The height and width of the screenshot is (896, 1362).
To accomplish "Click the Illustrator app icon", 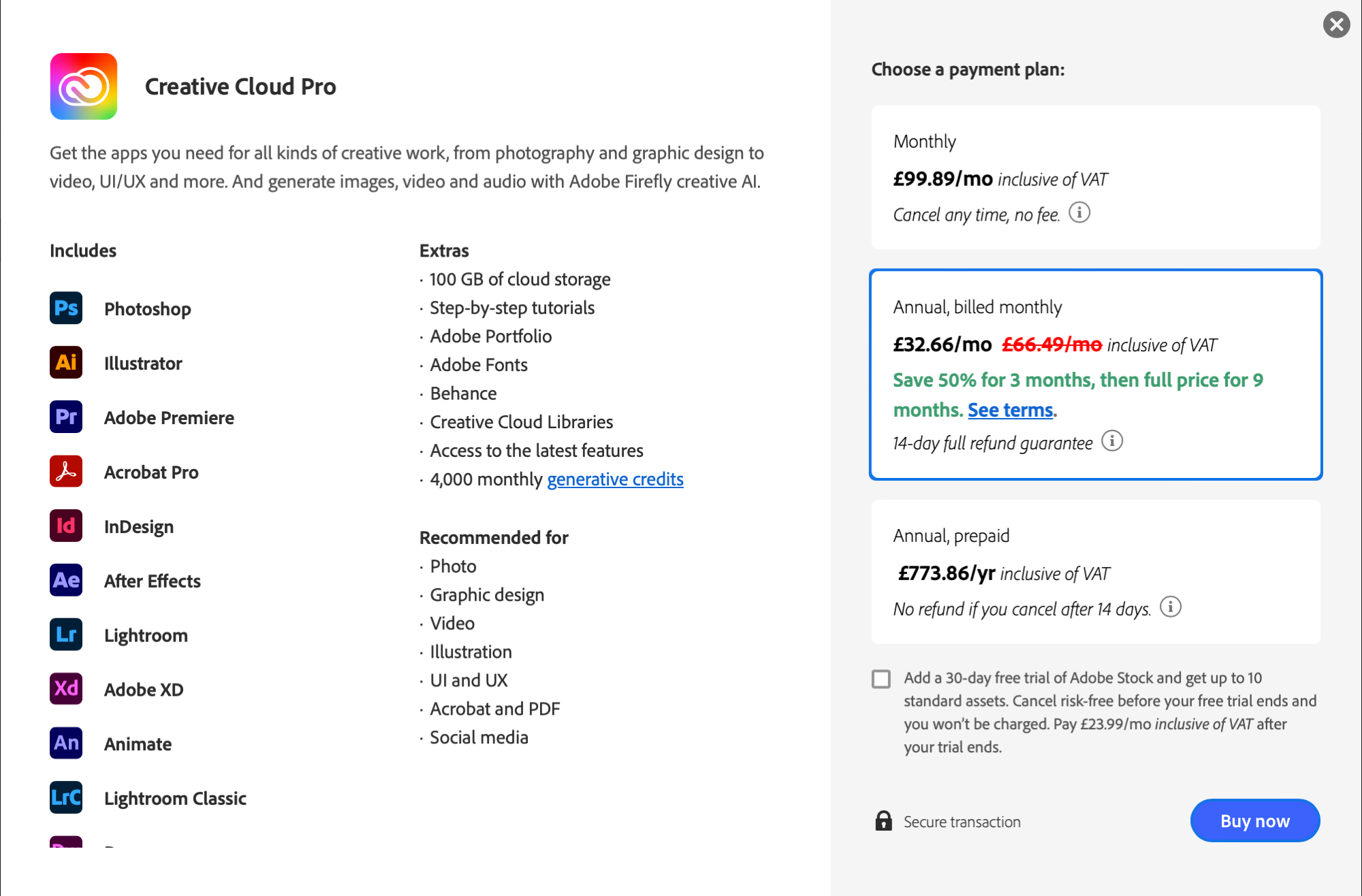I will click(66, 363).
